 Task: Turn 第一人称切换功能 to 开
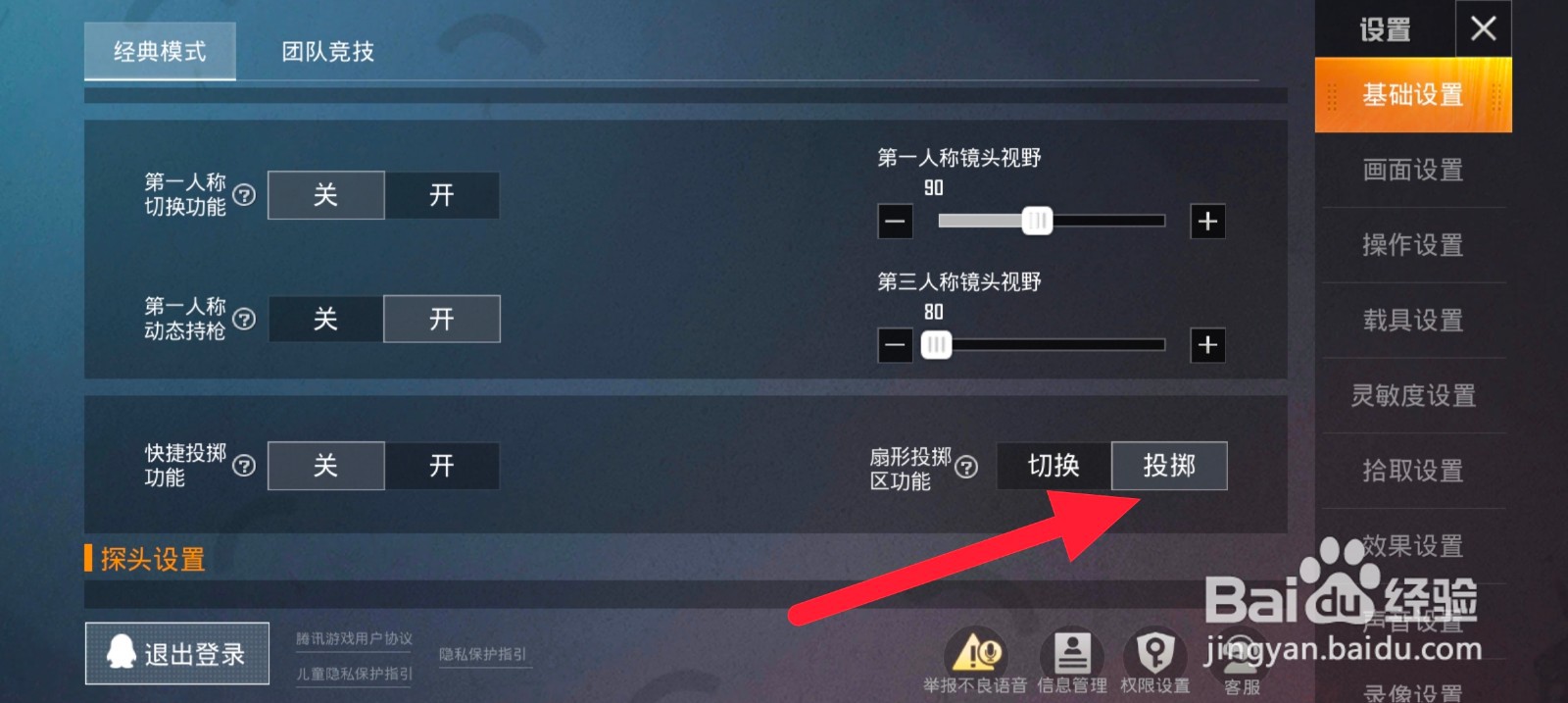click(x=442, y=195)
